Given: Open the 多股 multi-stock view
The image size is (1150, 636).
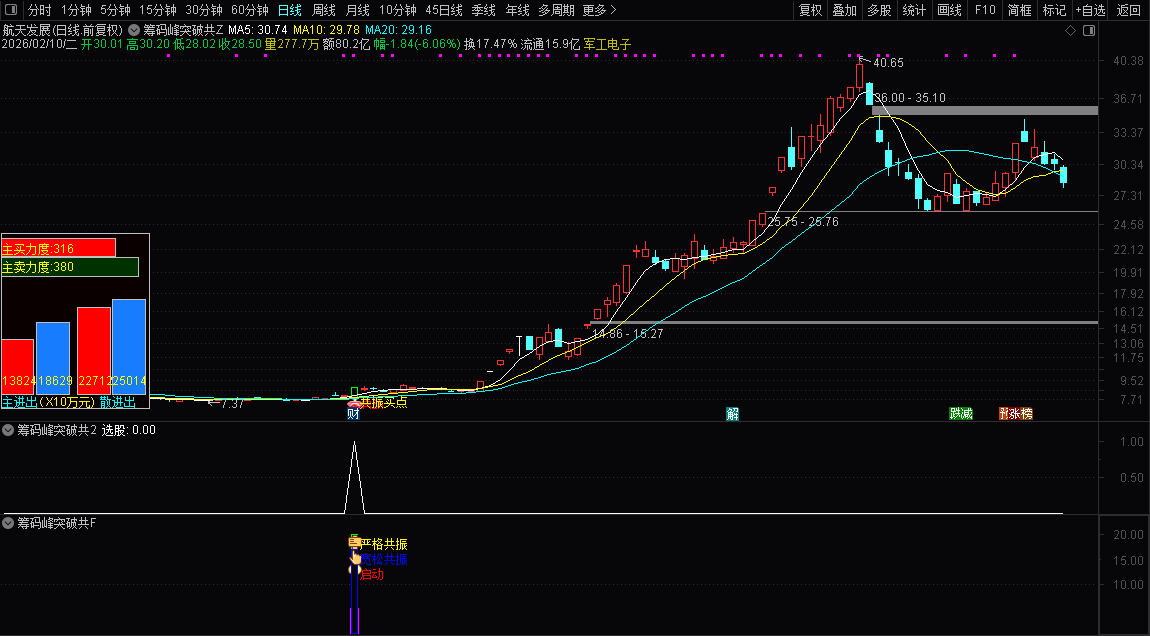Looking at the screenshot, I should pyautogui.click(x=879, y=10).
